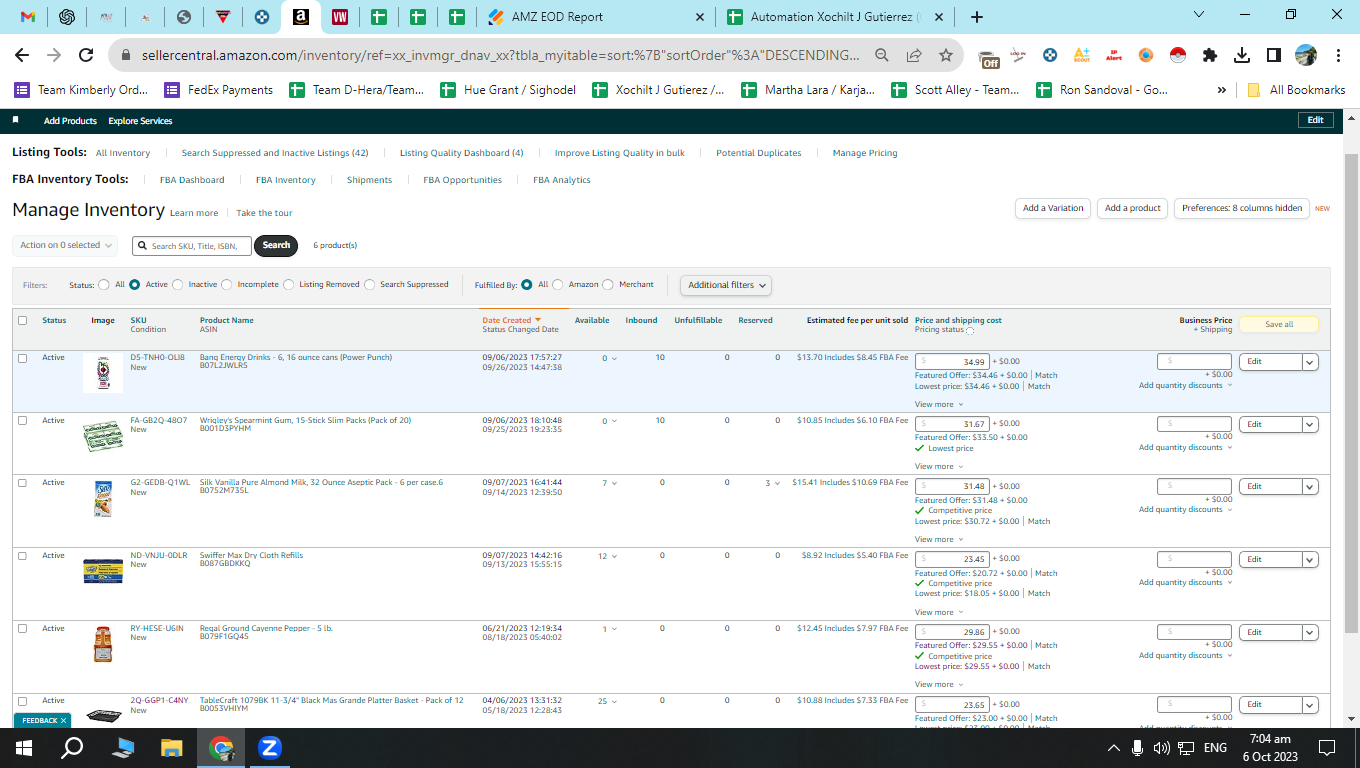Toggle the browser side panel icon
This screenshot has height=768, width=1360.
point(1274,55)
